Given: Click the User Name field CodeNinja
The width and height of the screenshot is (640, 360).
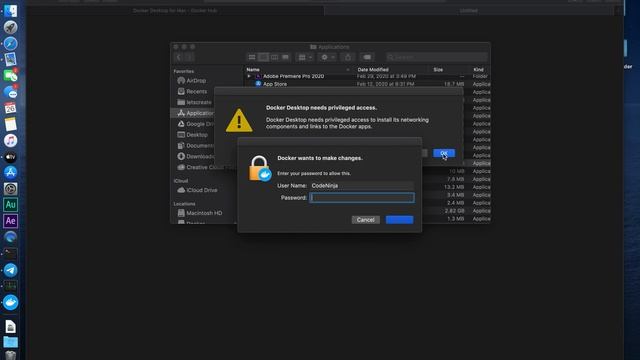Looking at the screenshot, I should [x=362, y=186].
